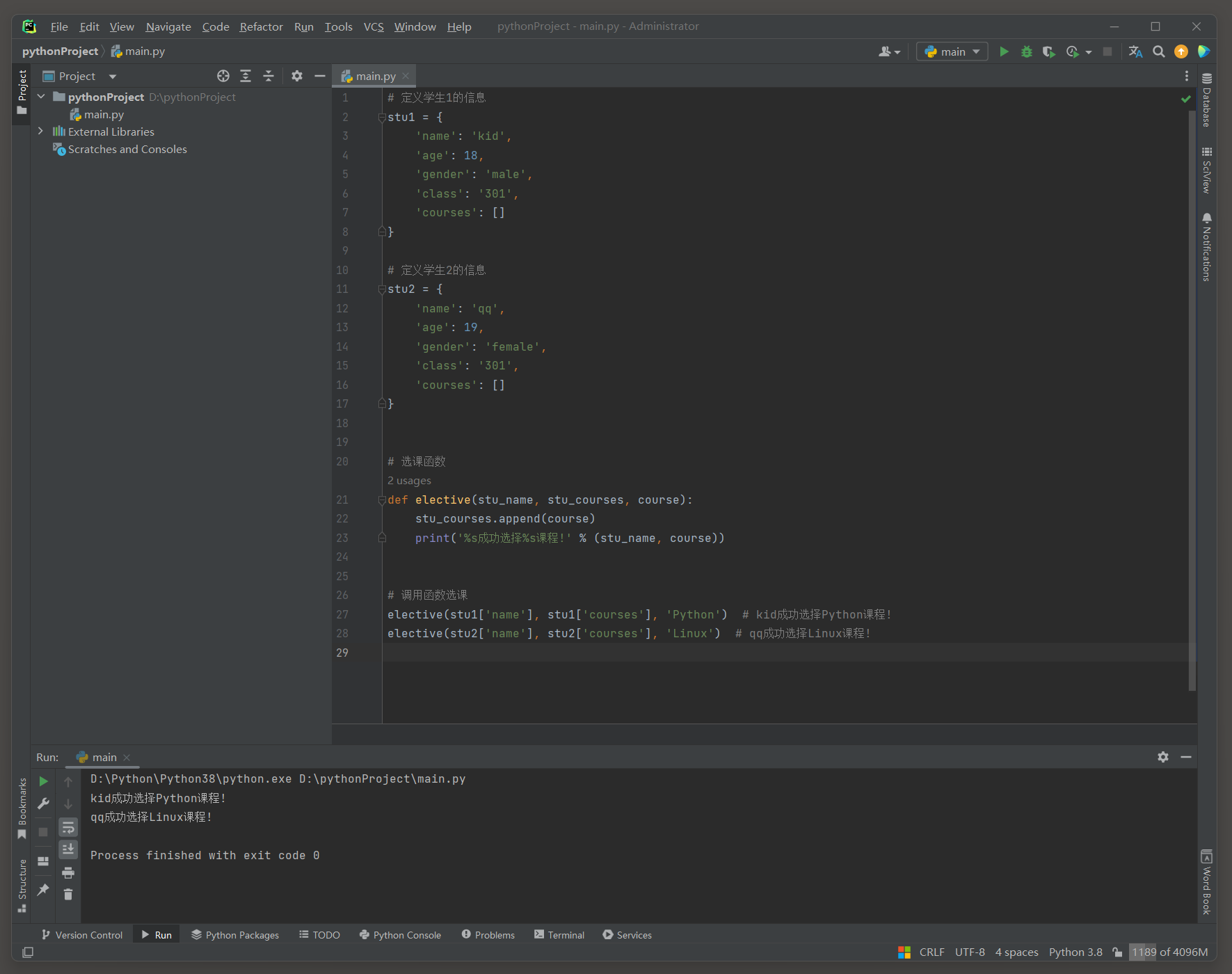
Task: Open Search Everywhere magnifier
Action: pos(1159,51)
